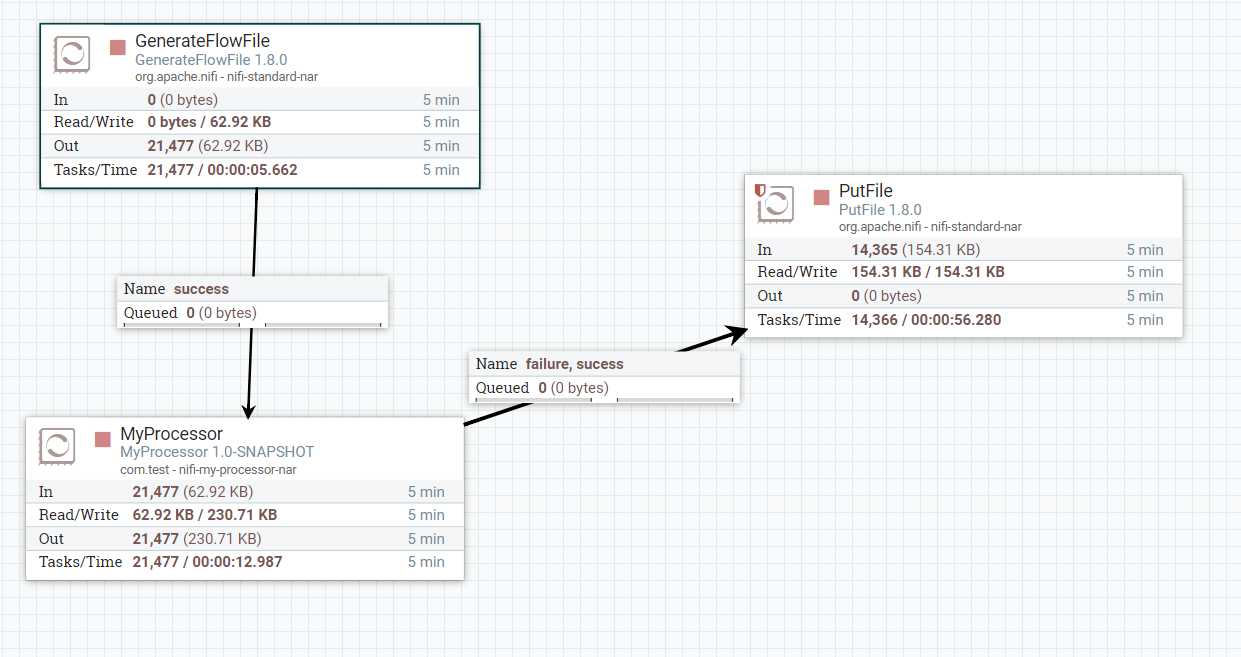Viewport: 1241px width, 657px height.
Task: Click PutFile Tasks/Time '14,366 / 00:00:56.280'
Action: [926, 320]
